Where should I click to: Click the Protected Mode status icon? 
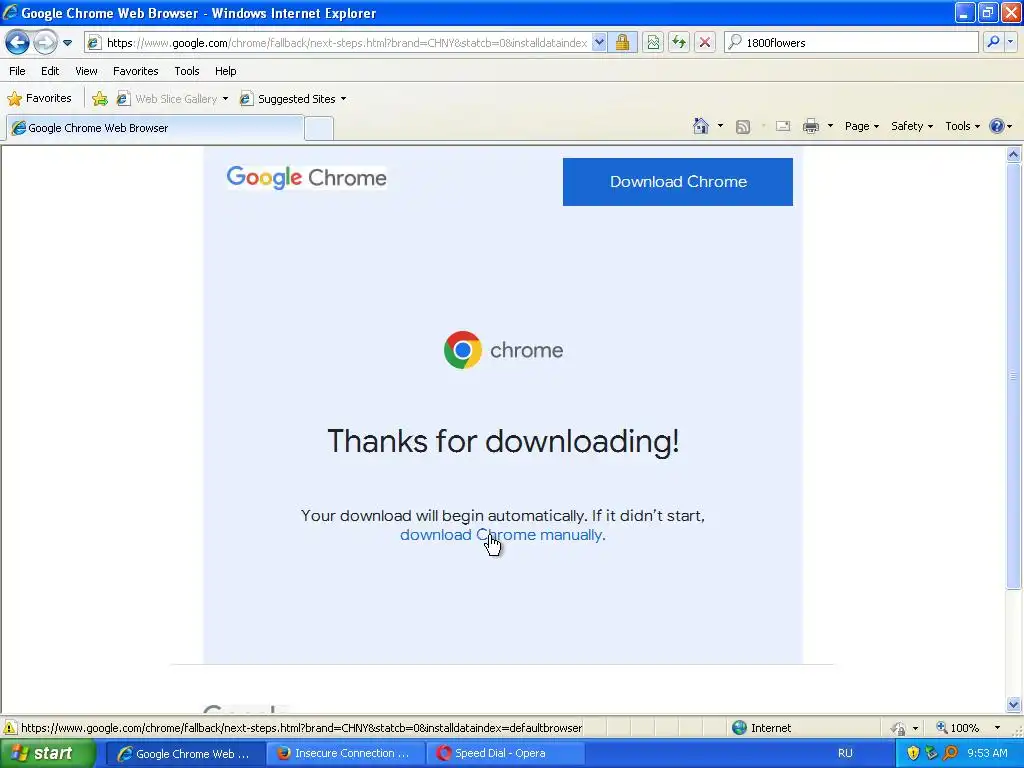[899, 728]
